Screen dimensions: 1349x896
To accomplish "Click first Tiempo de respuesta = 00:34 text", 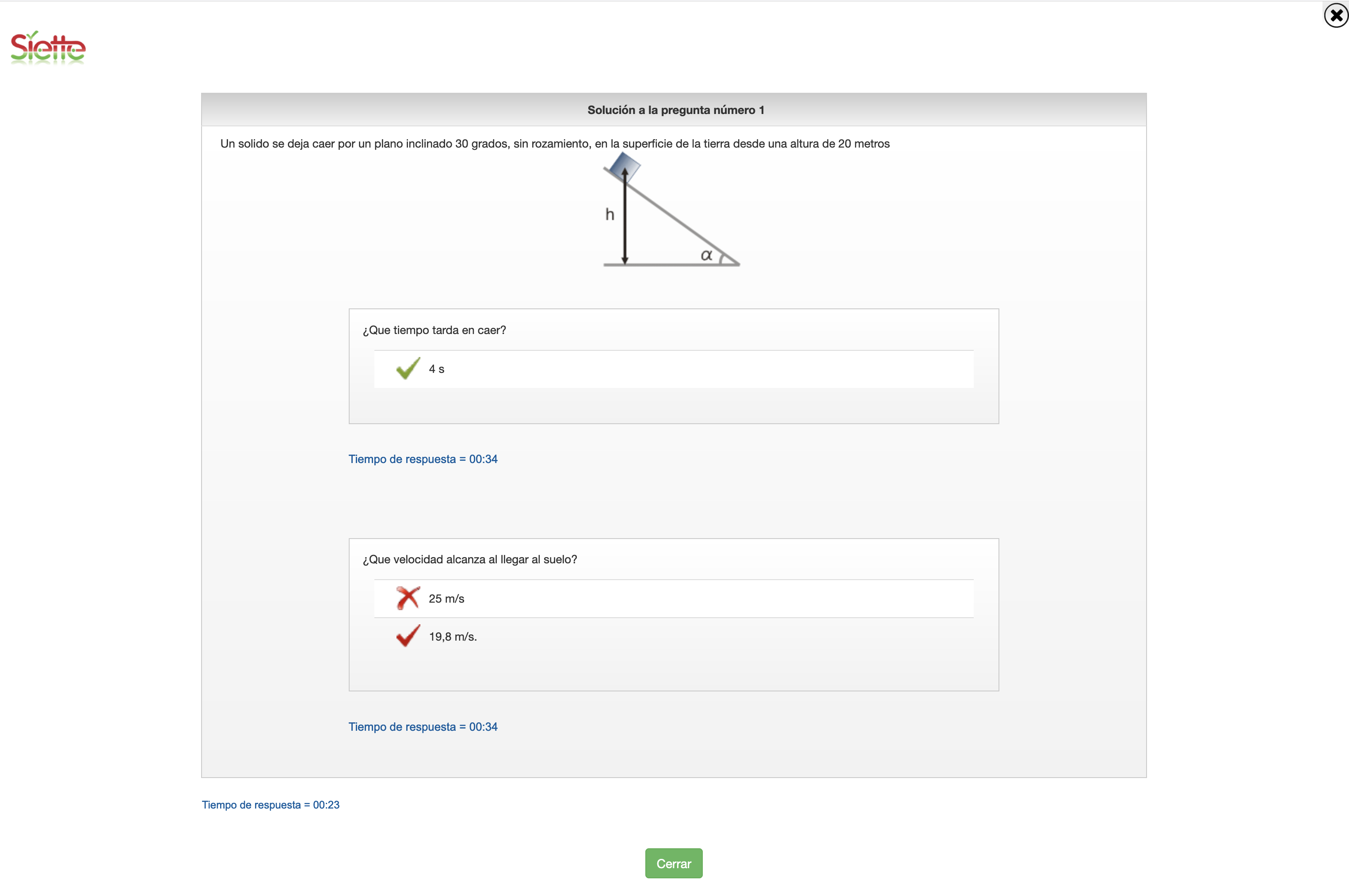I will (423, 459).
